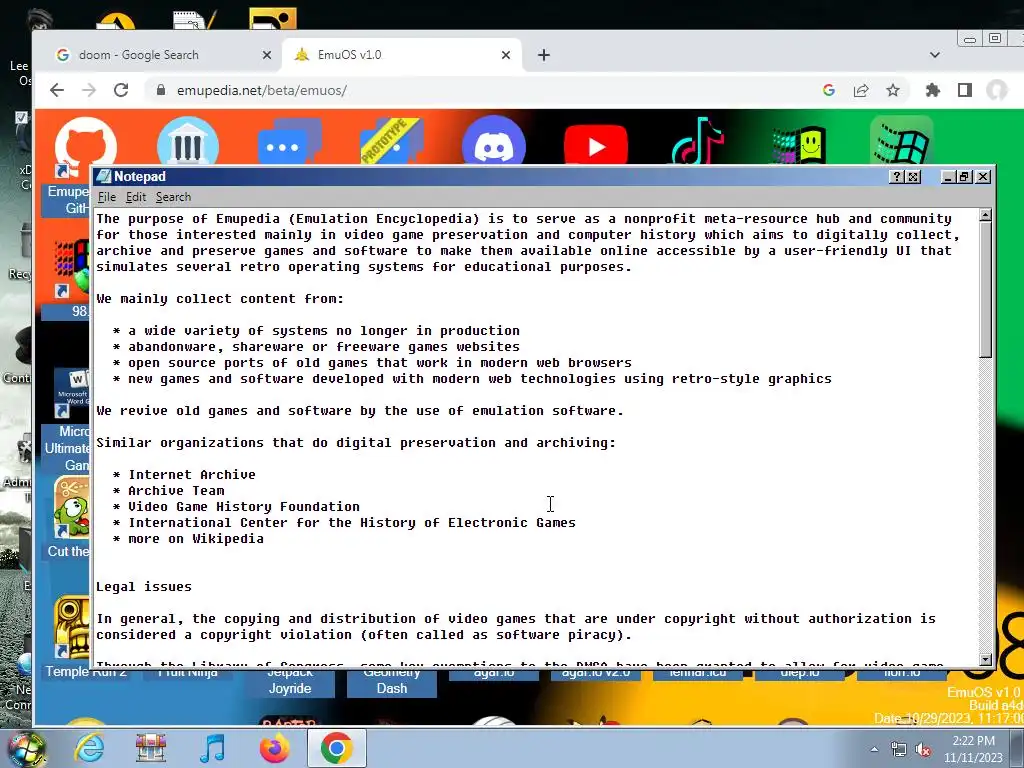Open the Cut the Rope game icon
Viewport: 1024px width, 768px height.
72,507
